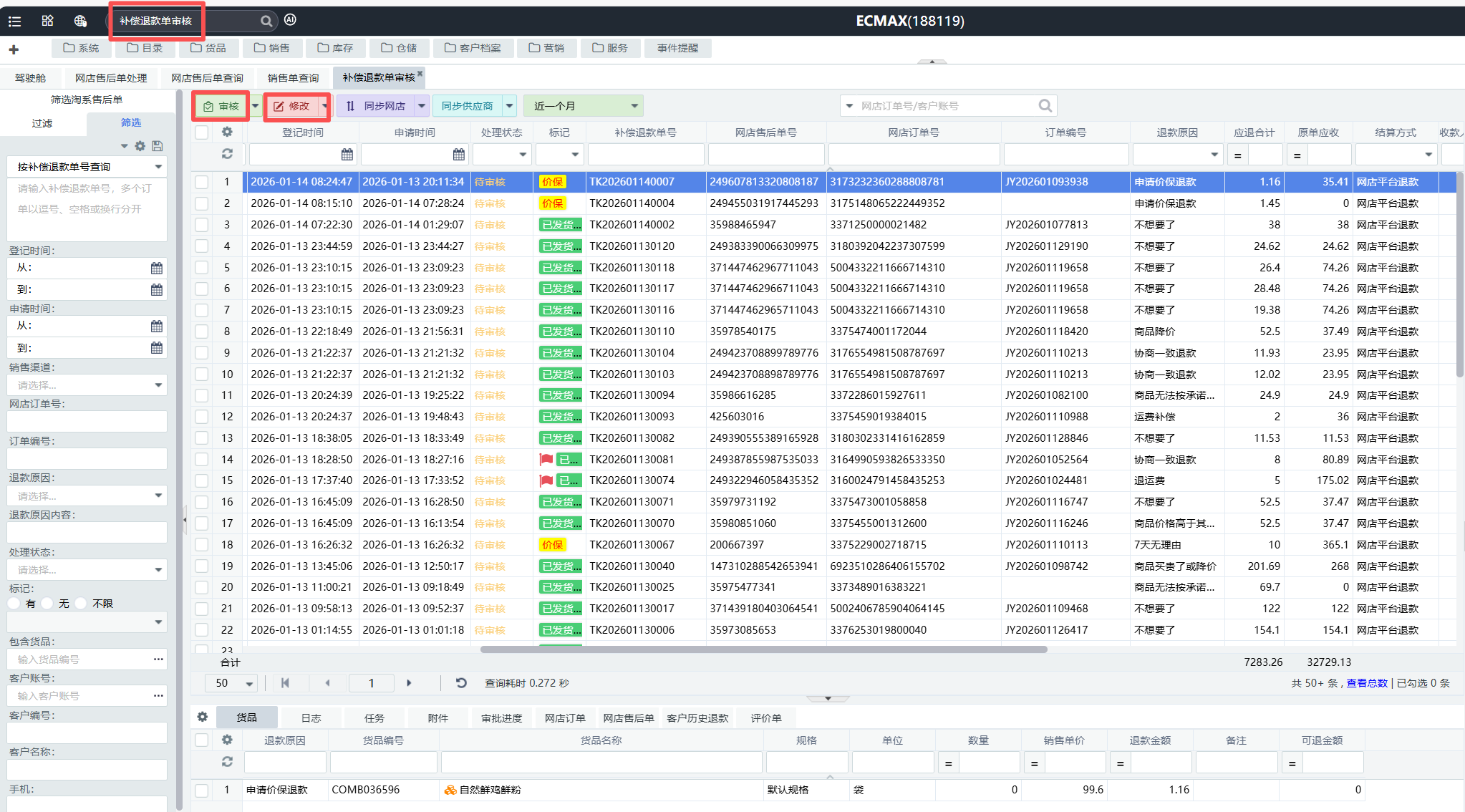1465x812 pixels.
Task: Click the 事件提醒 button
Action: click(x=677, y=48)
